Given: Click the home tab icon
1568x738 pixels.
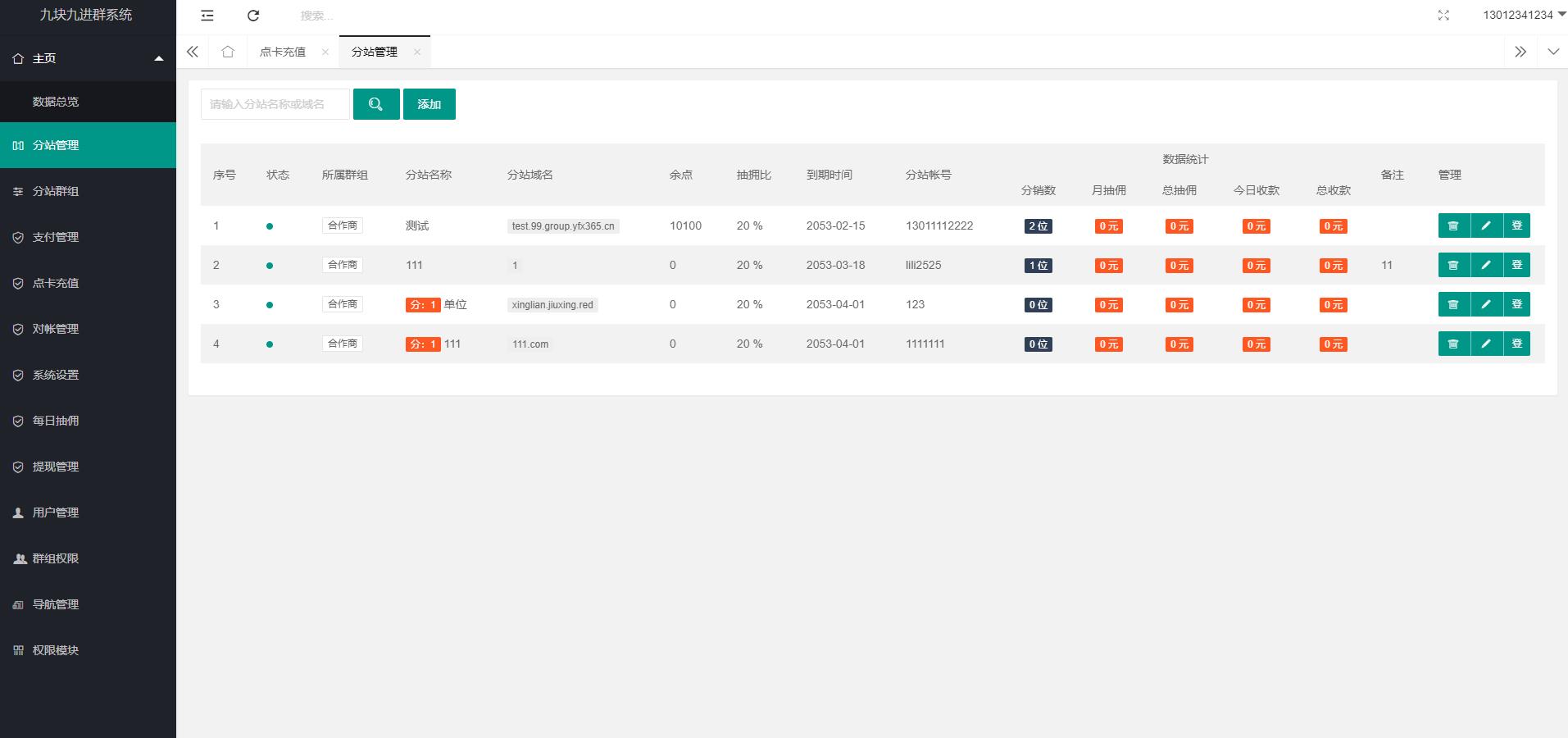Looking at the screenshot, I should click(228, 52).
